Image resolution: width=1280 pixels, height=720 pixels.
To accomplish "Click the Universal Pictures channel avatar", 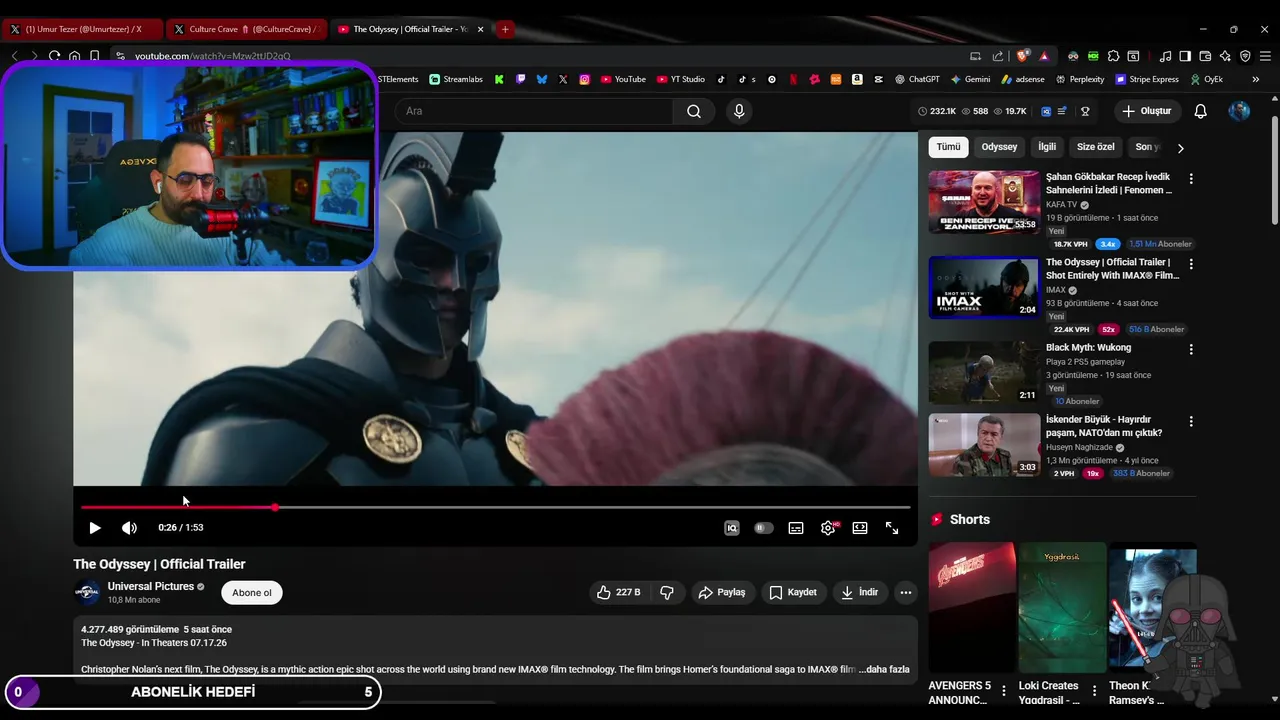I will tap(87, 592).
